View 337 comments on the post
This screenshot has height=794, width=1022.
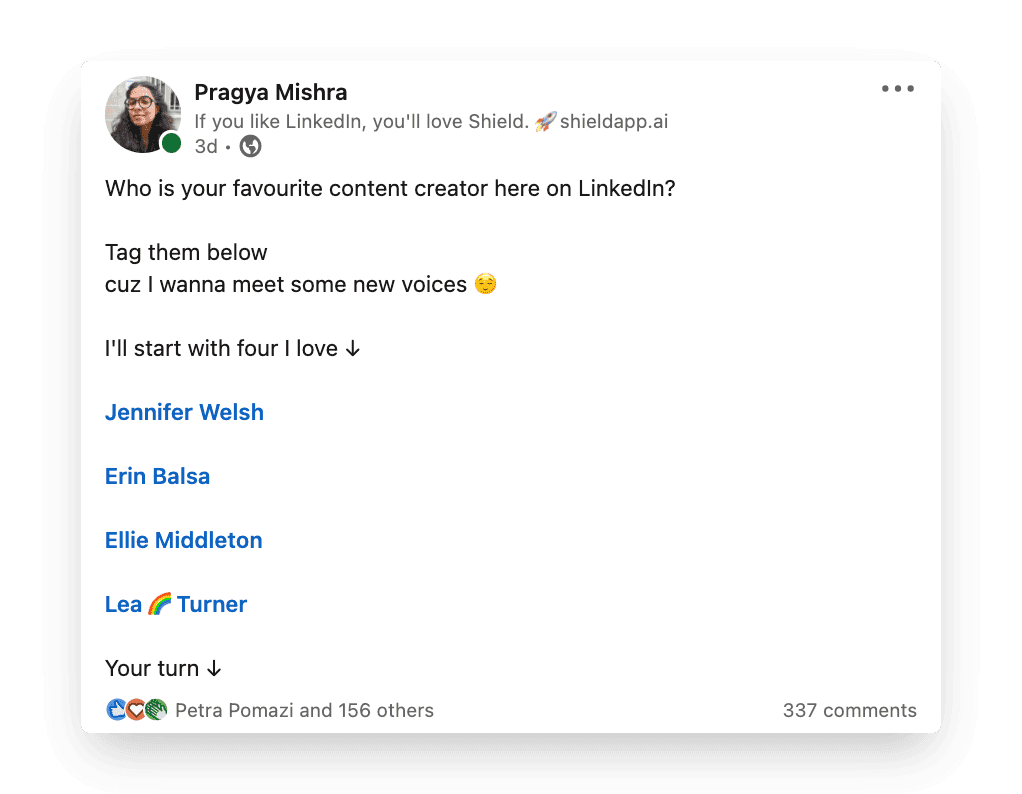pyautogui.click(x=849, y=710)
